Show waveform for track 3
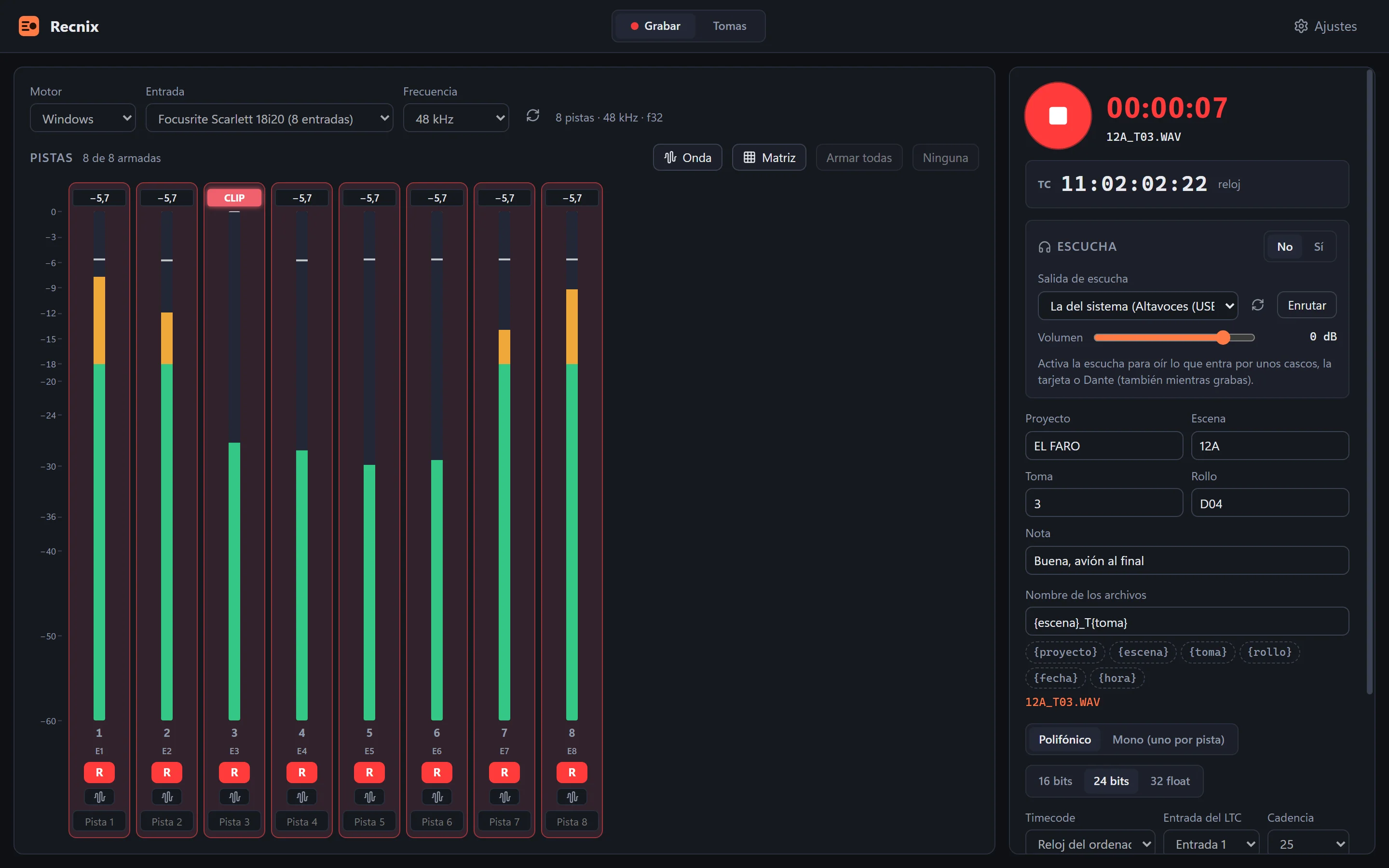 pos(234,797)
